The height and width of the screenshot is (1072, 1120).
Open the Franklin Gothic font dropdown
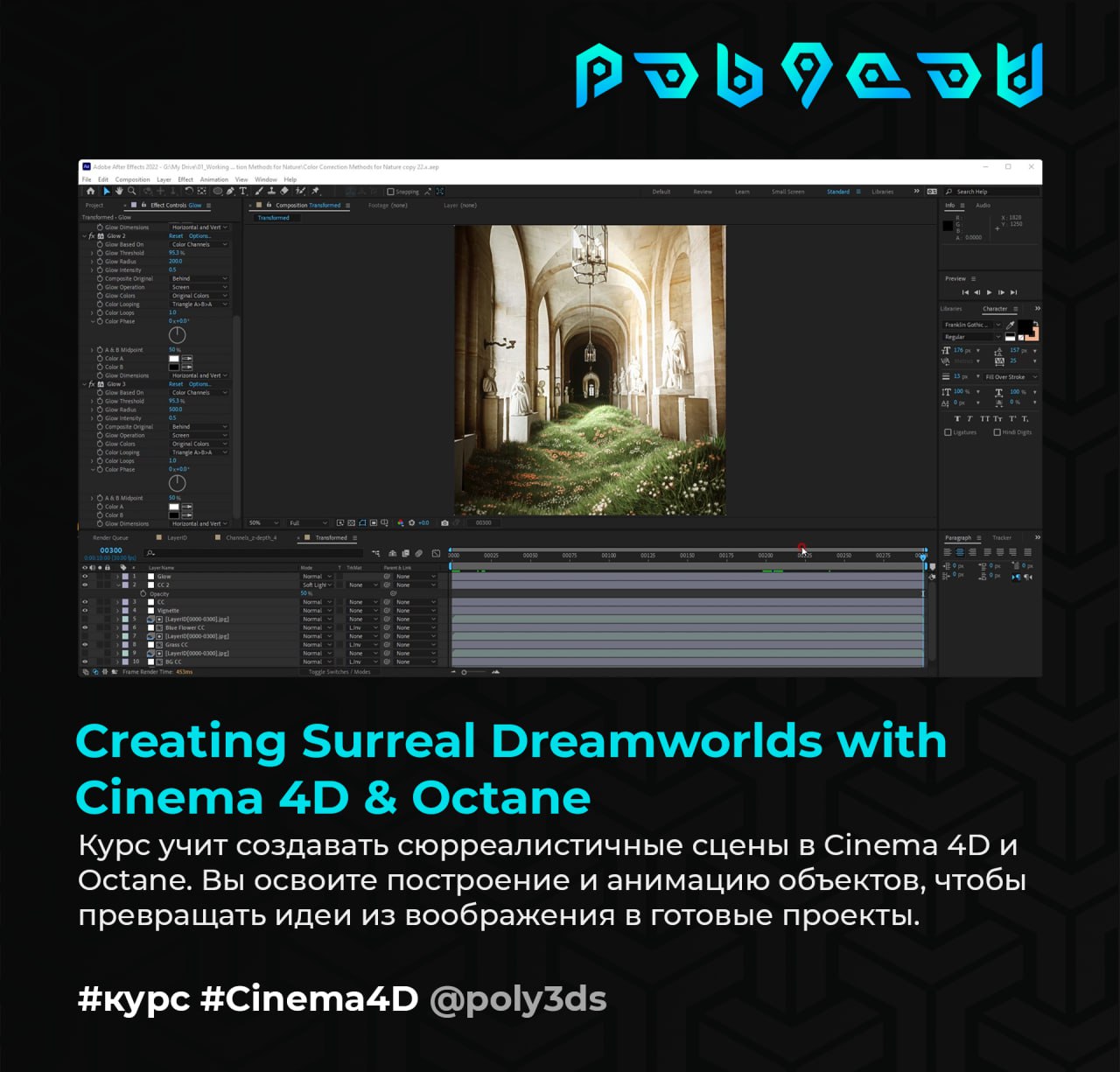point(972,325)
